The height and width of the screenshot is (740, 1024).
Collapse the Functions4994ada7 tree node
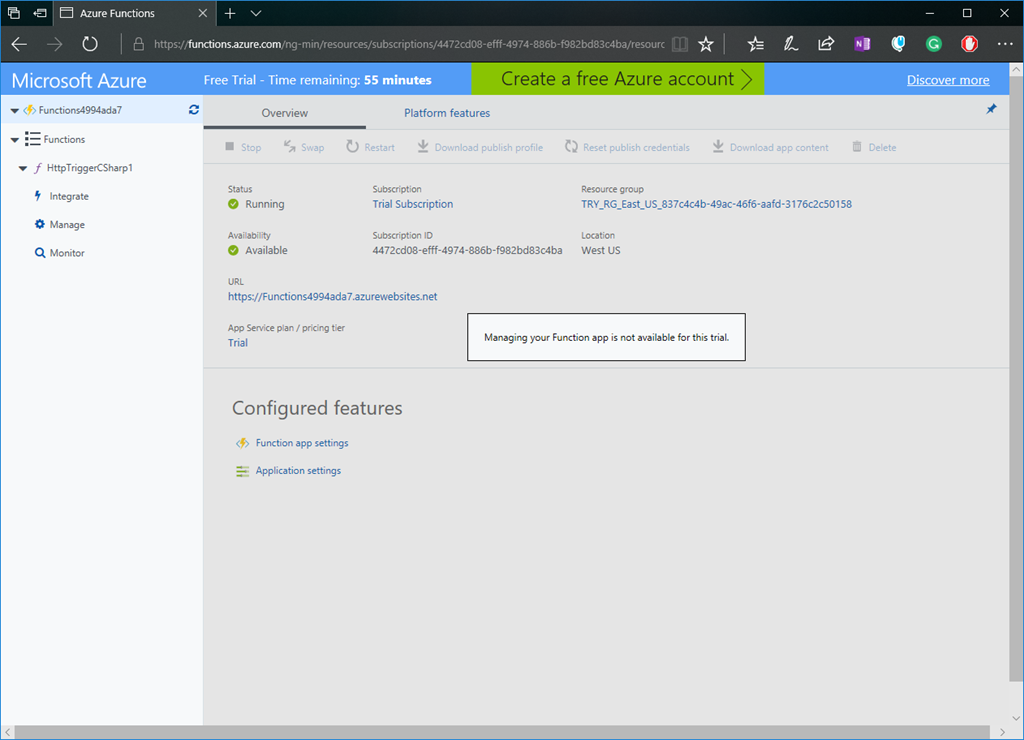(x=14, y=111)
